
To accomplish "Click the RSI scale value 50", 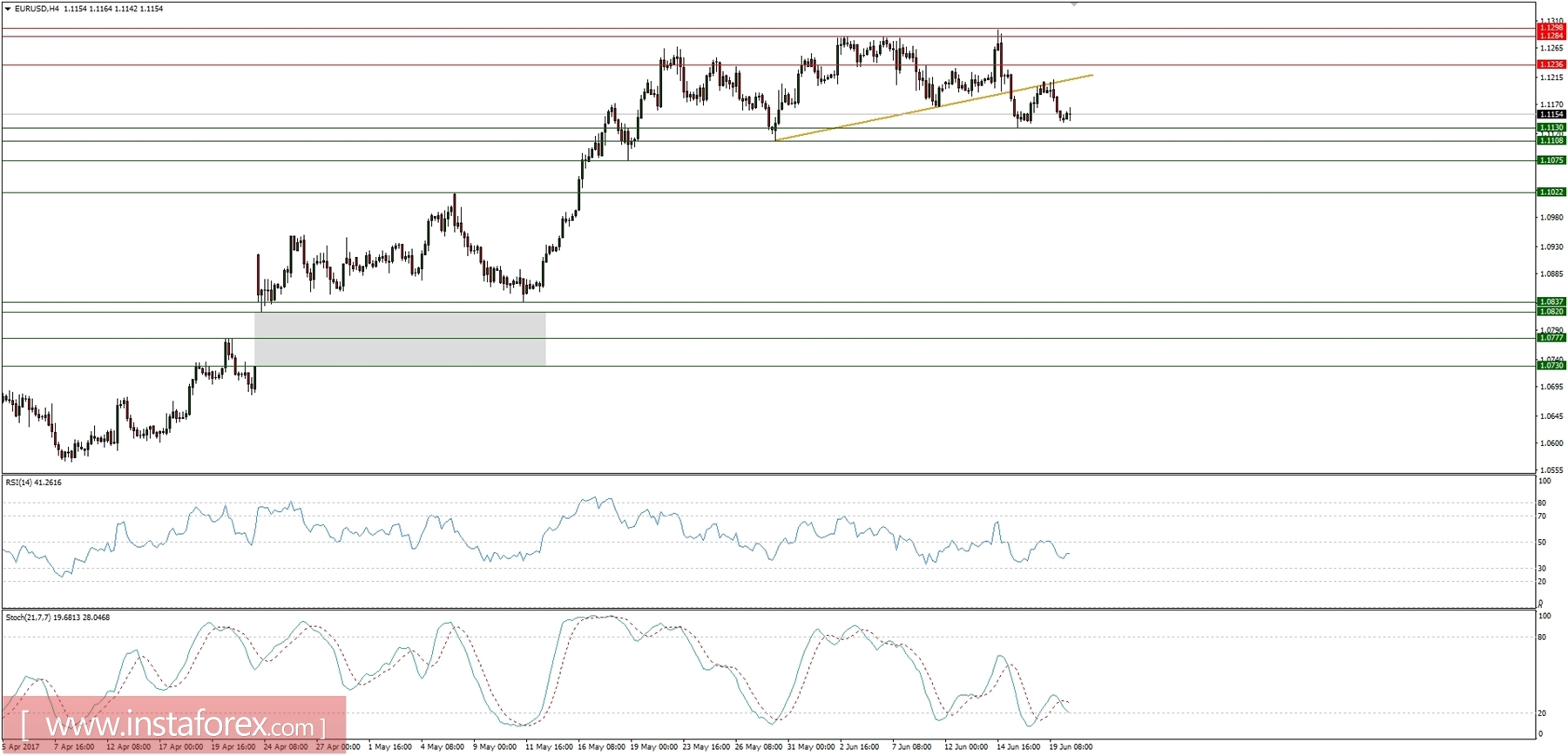I will point(1542,543).
